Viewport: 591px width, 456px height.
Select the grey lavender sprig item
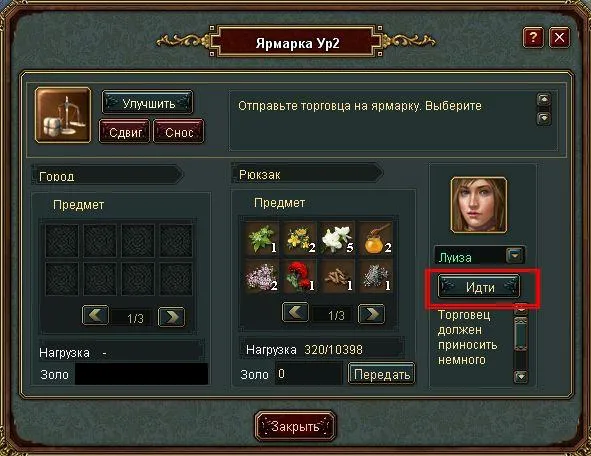point(376,276)
